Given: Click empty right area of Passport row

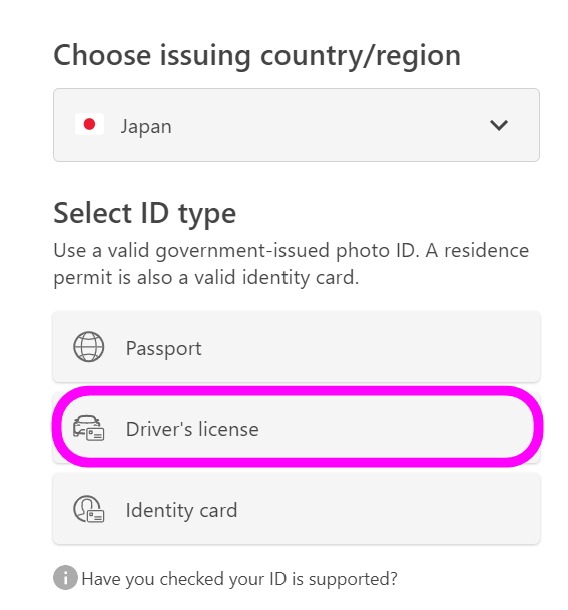Looking at the screenshot, I should tap(389, 346).
